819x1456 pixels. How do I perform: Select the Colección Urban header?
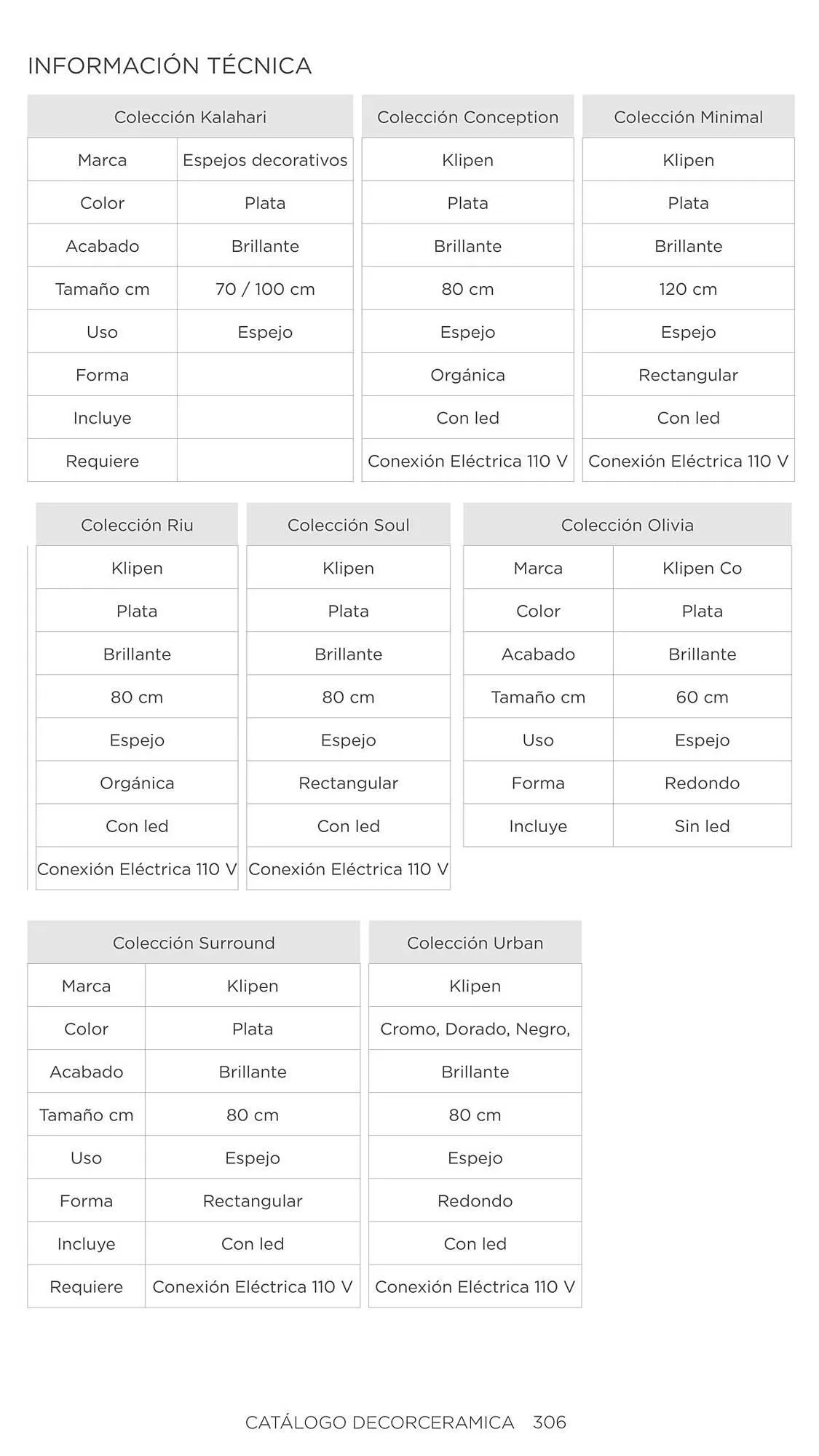(475, 943)
